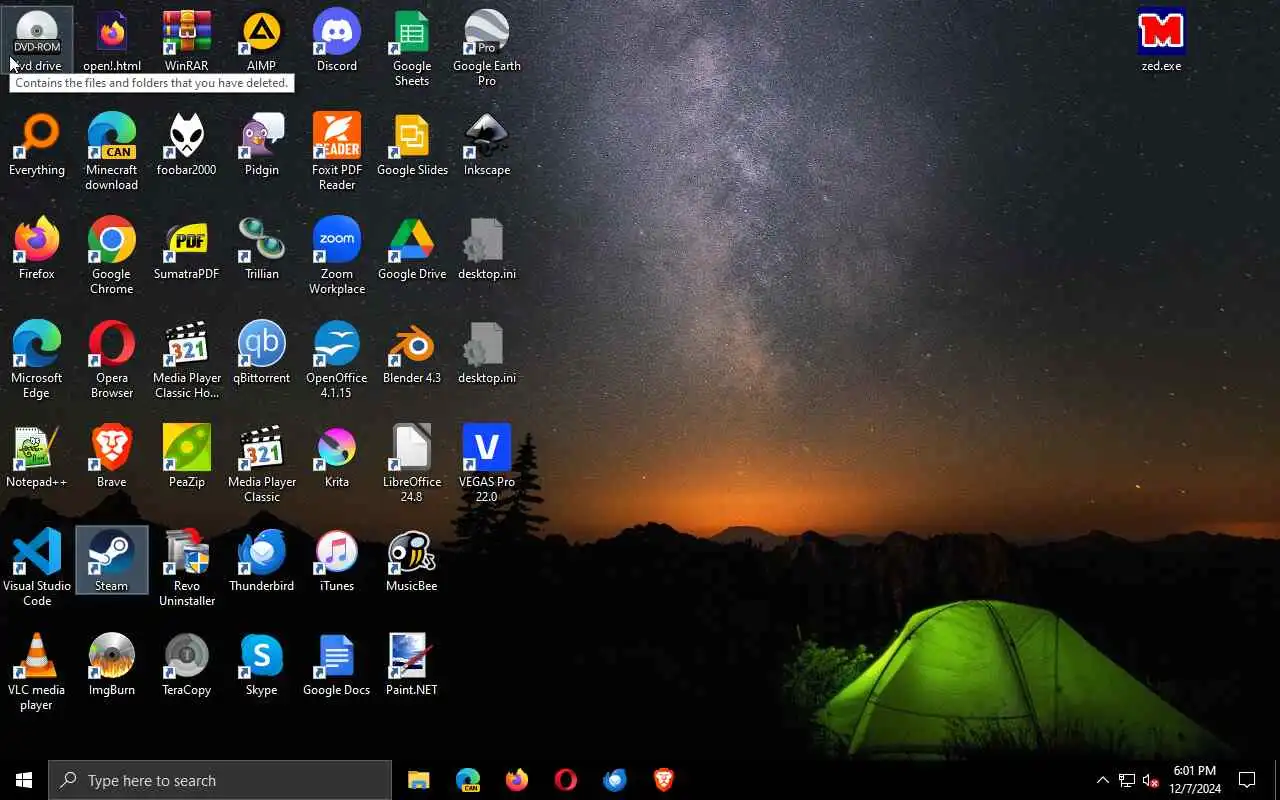
Task: Select the PeaZip desktop shortcut
Action: pos(187,457)
